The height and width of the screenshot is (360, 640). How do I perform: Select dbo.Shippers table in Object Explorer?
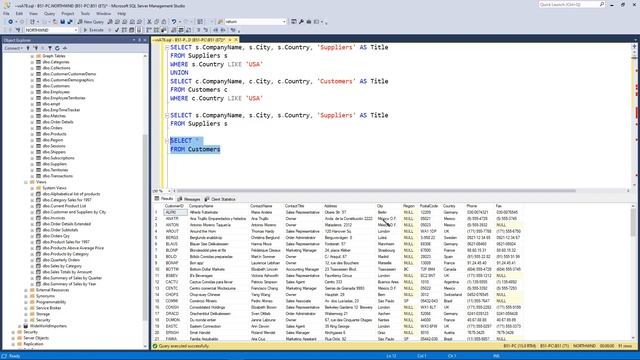[x=54, y=152]
